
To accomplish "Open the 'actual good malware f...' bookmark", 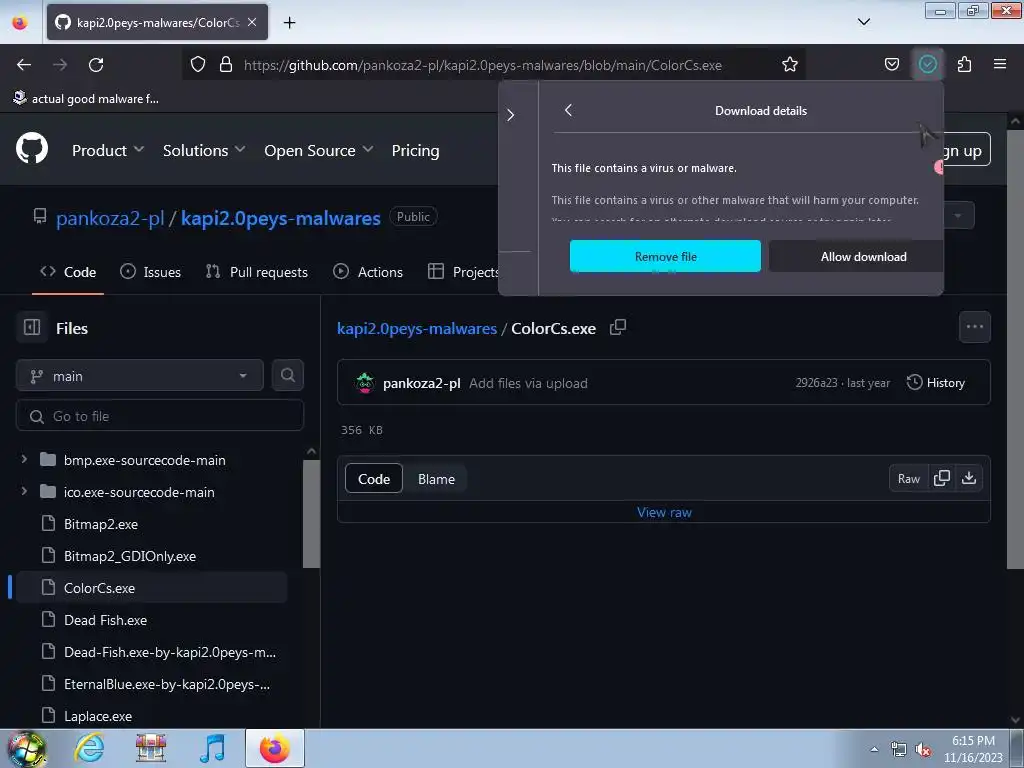I will [86, 99].
